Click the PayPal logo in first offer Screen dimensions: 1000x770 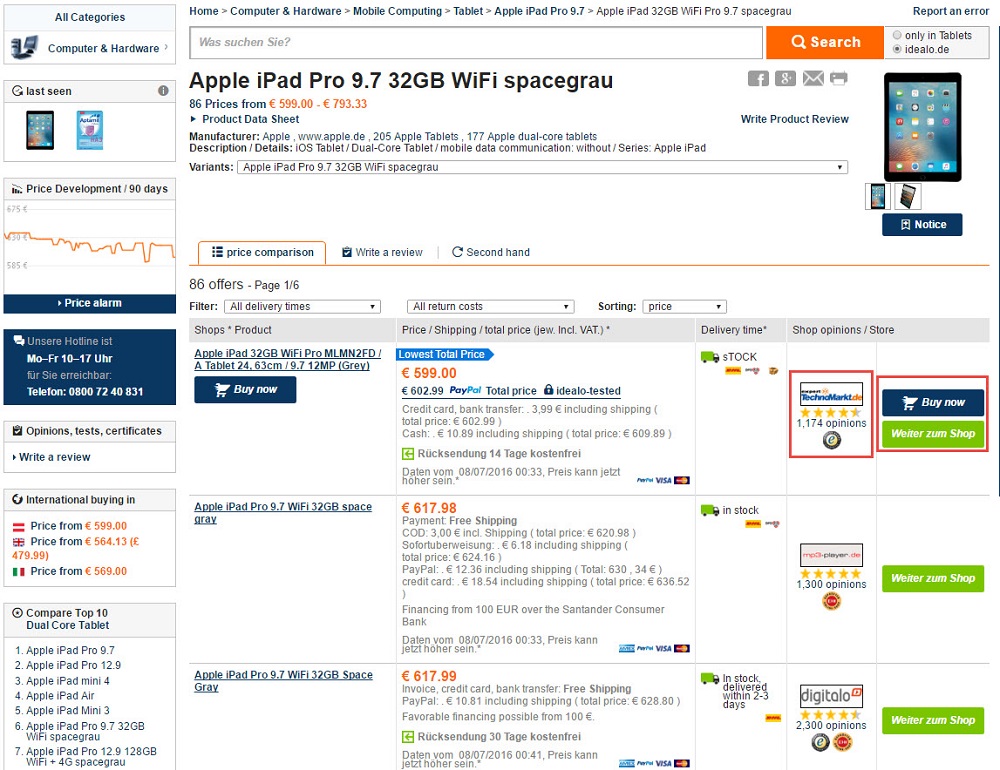(x=465, y=390)
